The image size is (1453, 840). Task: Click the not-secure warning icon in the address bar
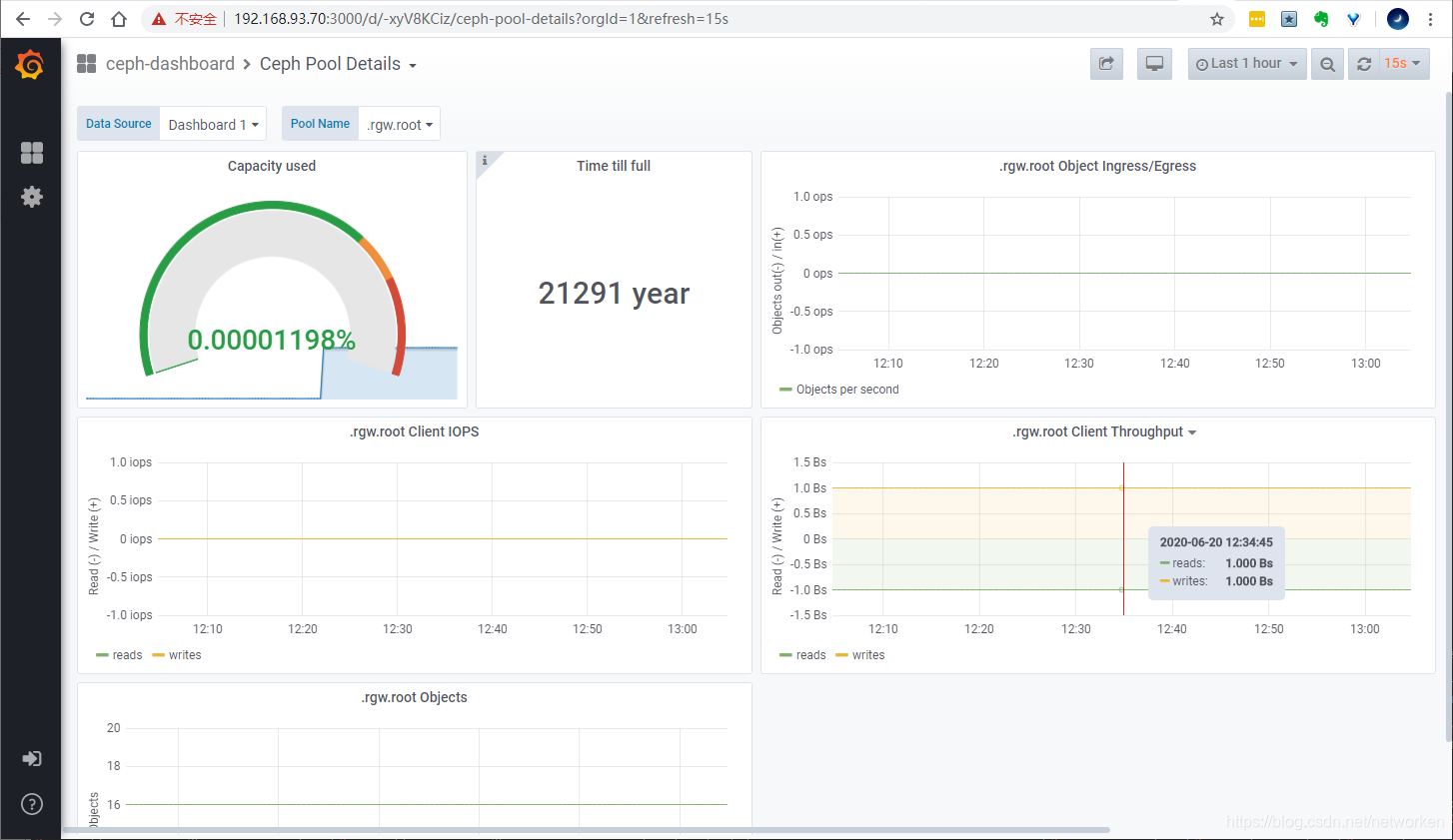point(158,19)
